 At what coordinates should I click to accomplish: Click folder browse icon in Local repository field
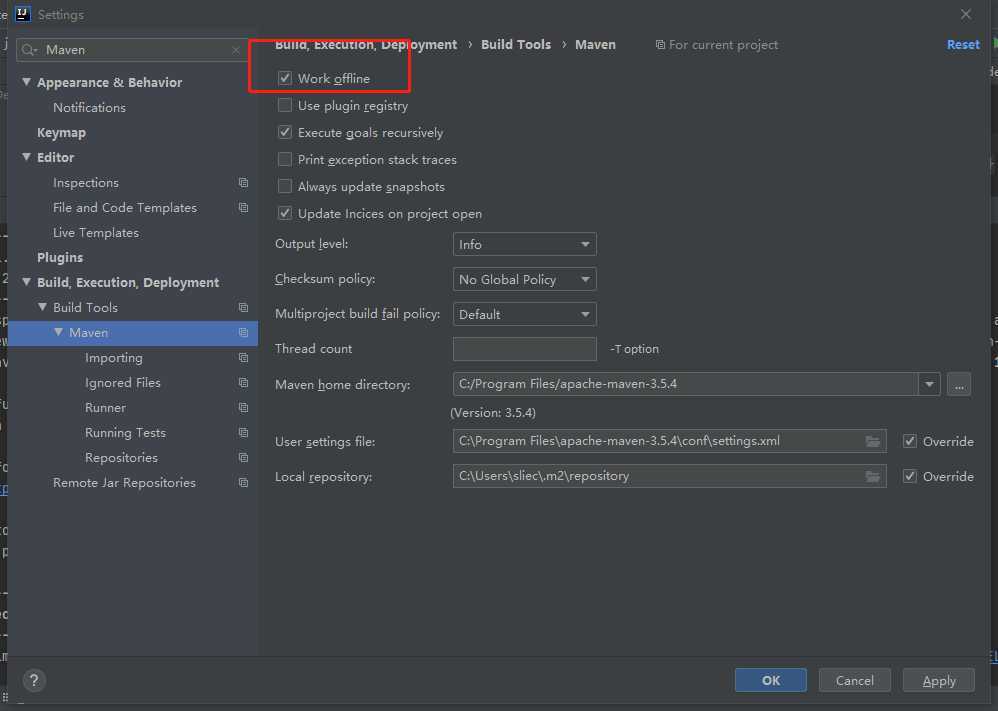(x=873, y=476)
